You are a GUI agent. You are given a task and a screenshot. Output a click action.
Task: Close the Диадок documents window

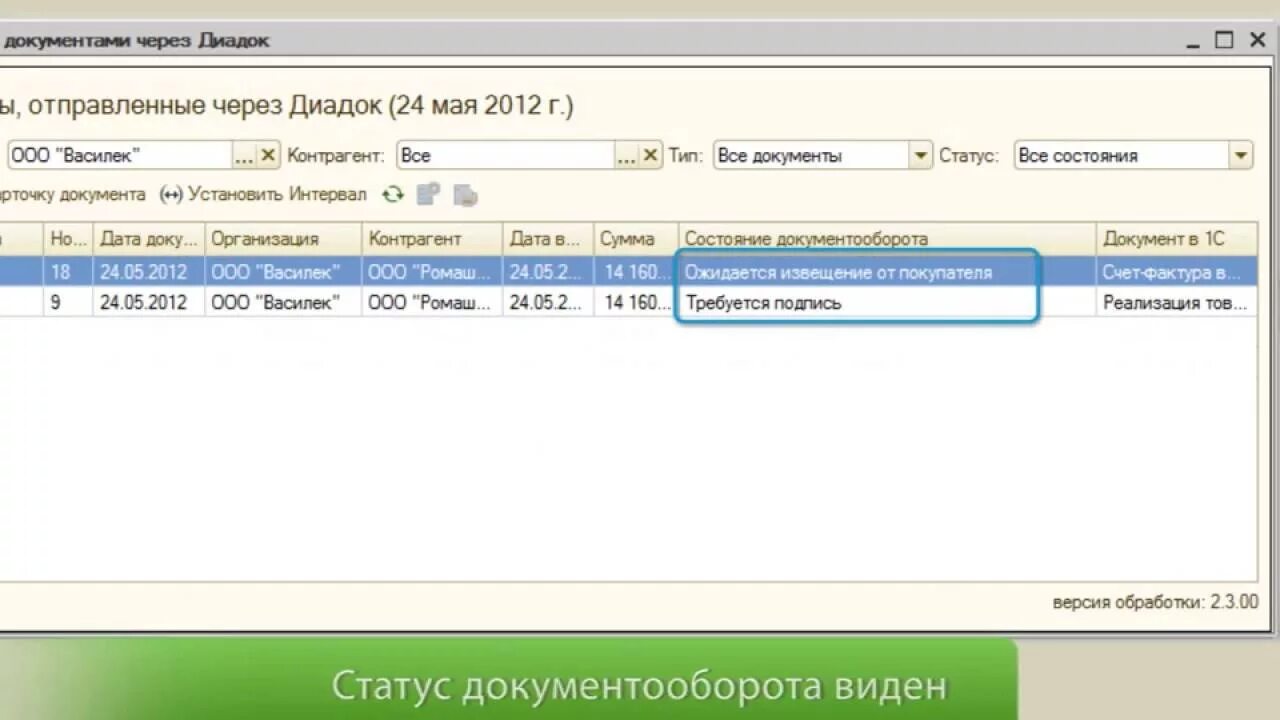[1257, 40]
